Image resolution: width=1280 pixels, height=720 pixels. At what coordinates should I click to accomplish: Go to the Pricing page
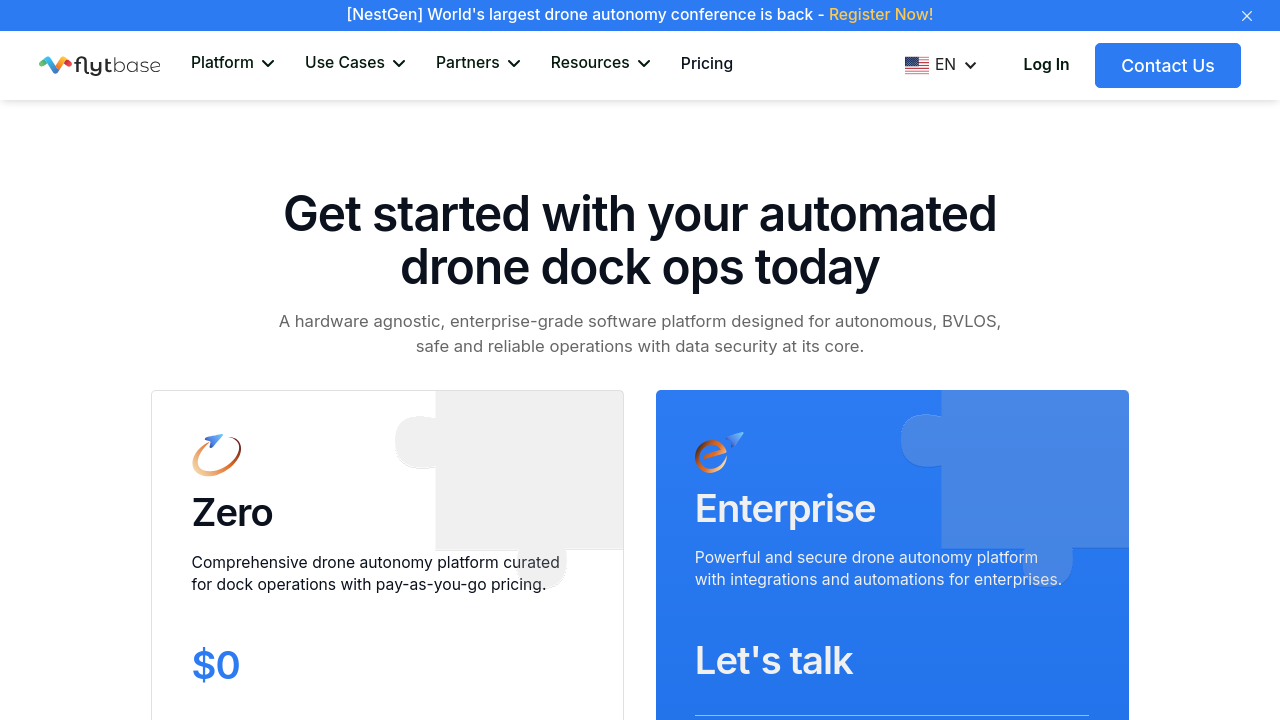point(706,64)
